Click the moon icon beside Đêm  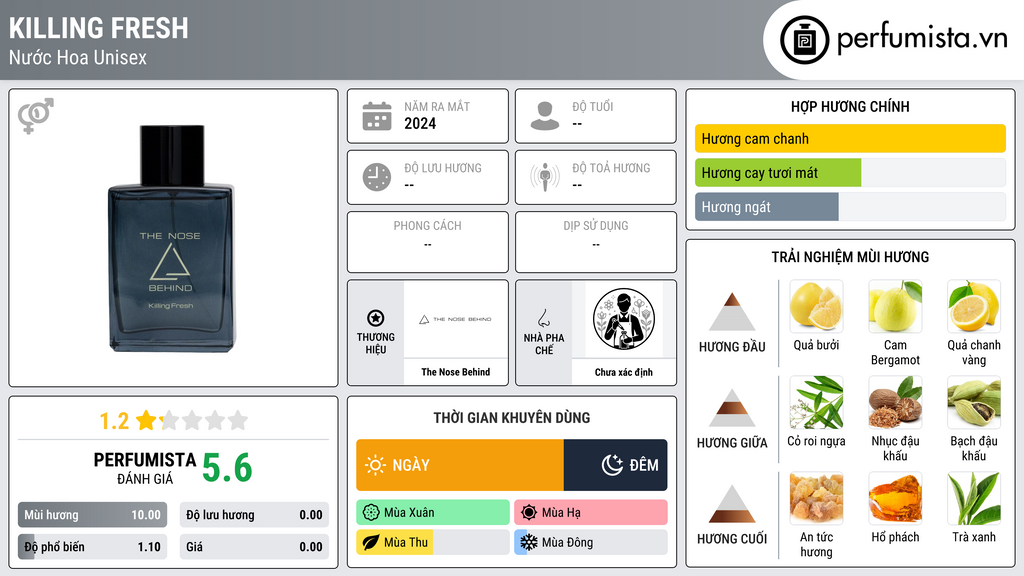click(612, 465)
